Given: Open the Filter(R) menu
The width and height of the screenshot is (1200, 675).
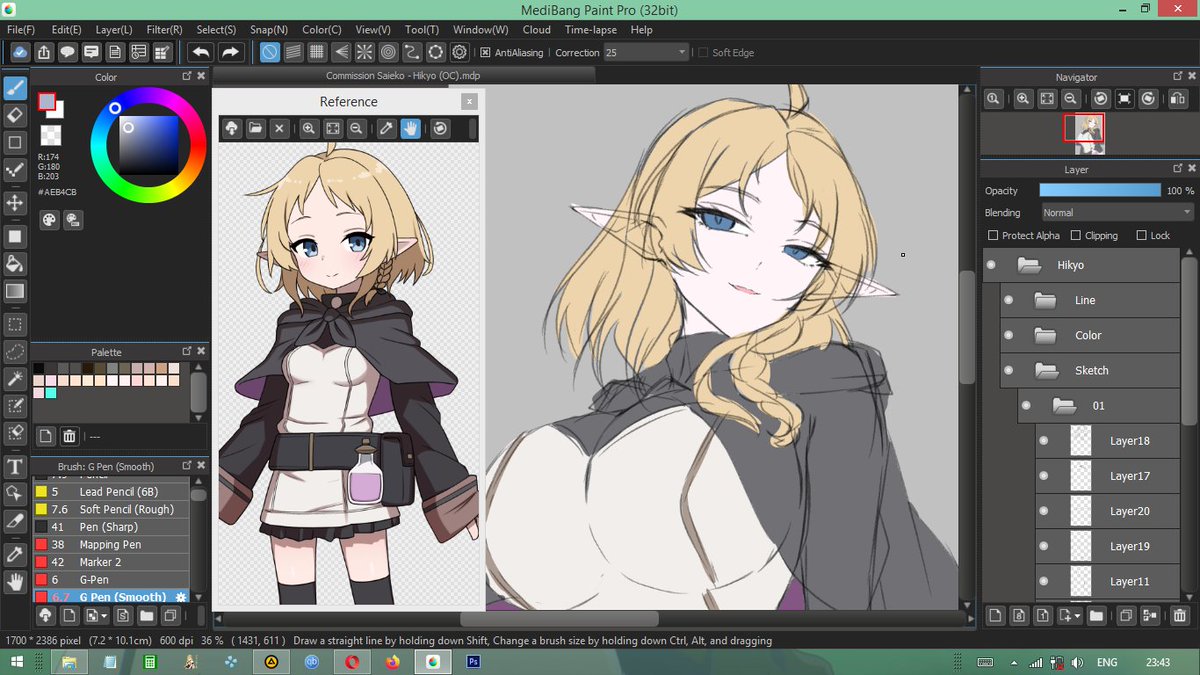Looking at the screenshot, I should pyautogui.click(x=164, y=29).
